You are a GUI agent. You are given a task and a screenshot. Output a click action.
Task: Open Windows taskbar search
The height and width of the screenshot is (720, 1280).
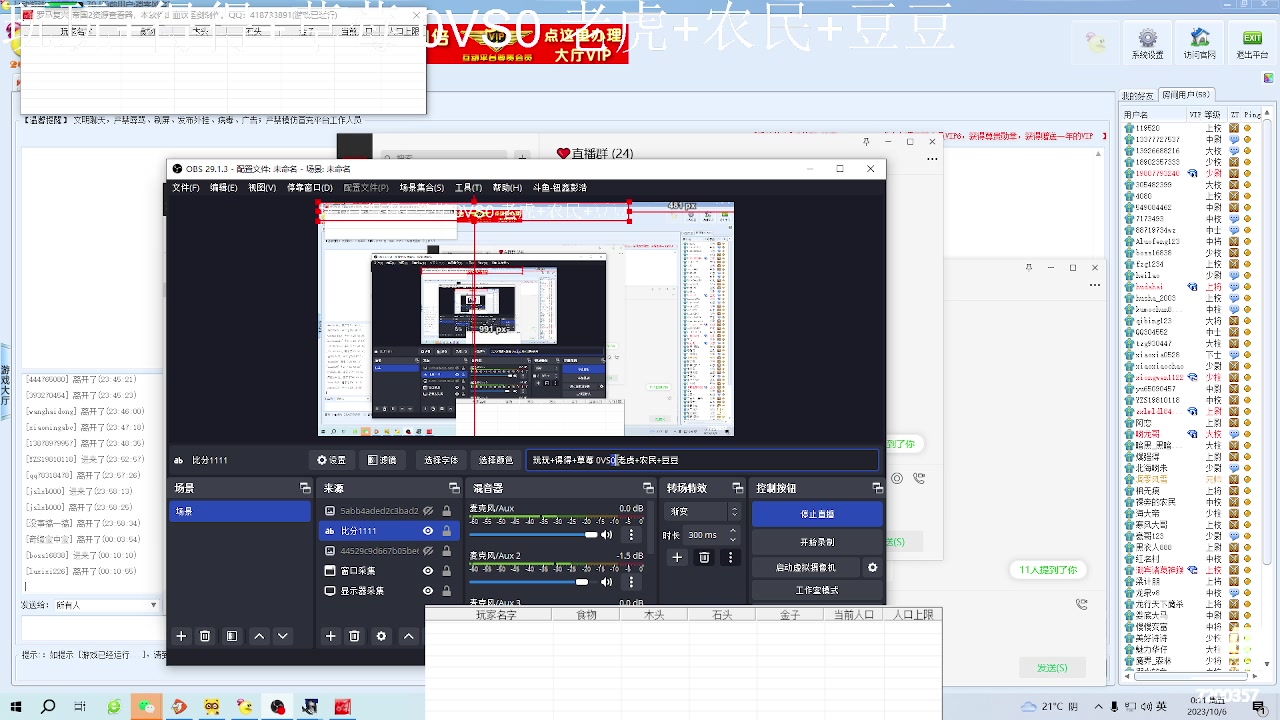click(48, 706)
